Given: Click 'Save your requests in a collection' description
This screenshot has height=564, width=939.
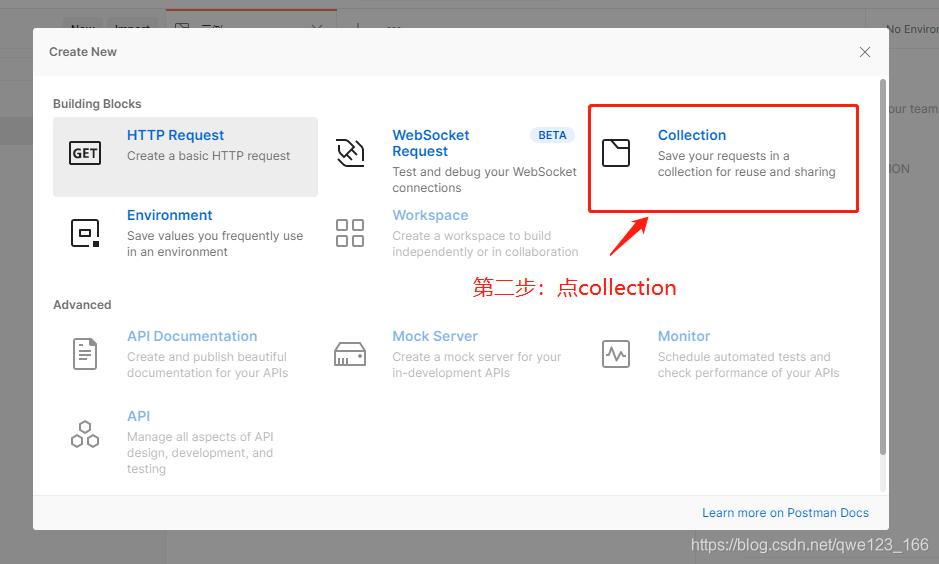Looking at the screenshot, I should tap(746, 164).
